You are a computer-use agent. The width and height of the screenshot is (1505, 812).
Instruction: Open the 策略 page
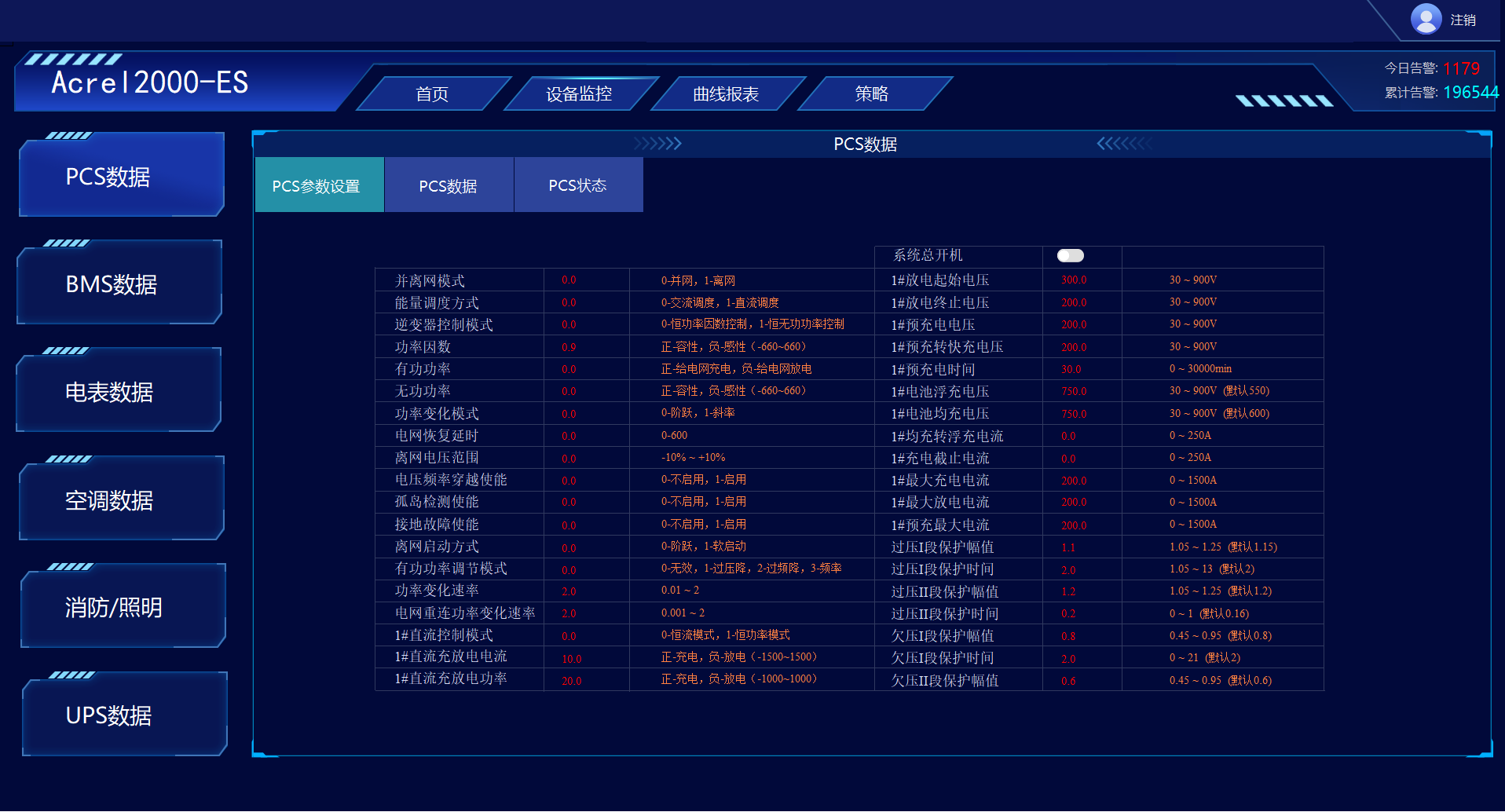point(870,93)
